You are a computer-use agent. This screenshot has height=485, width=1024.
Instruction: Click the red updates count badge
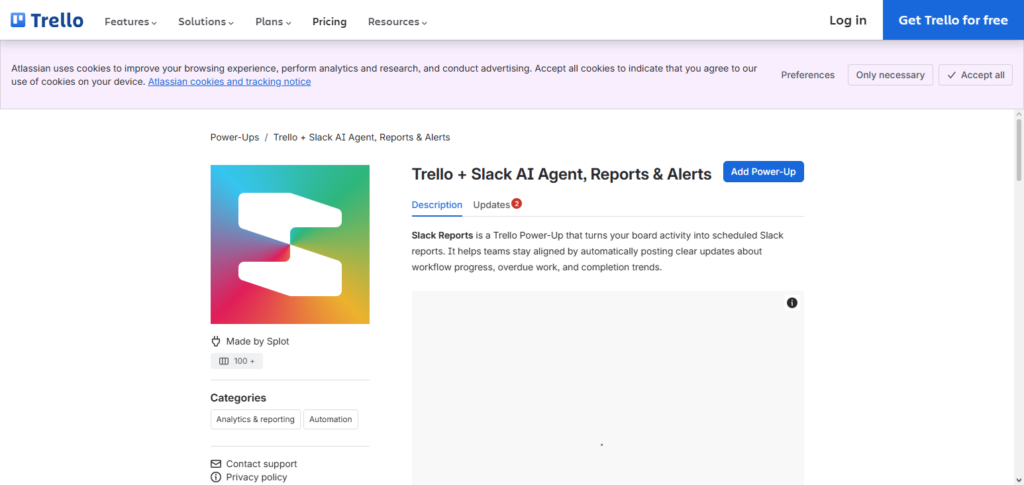coord(517,203)
